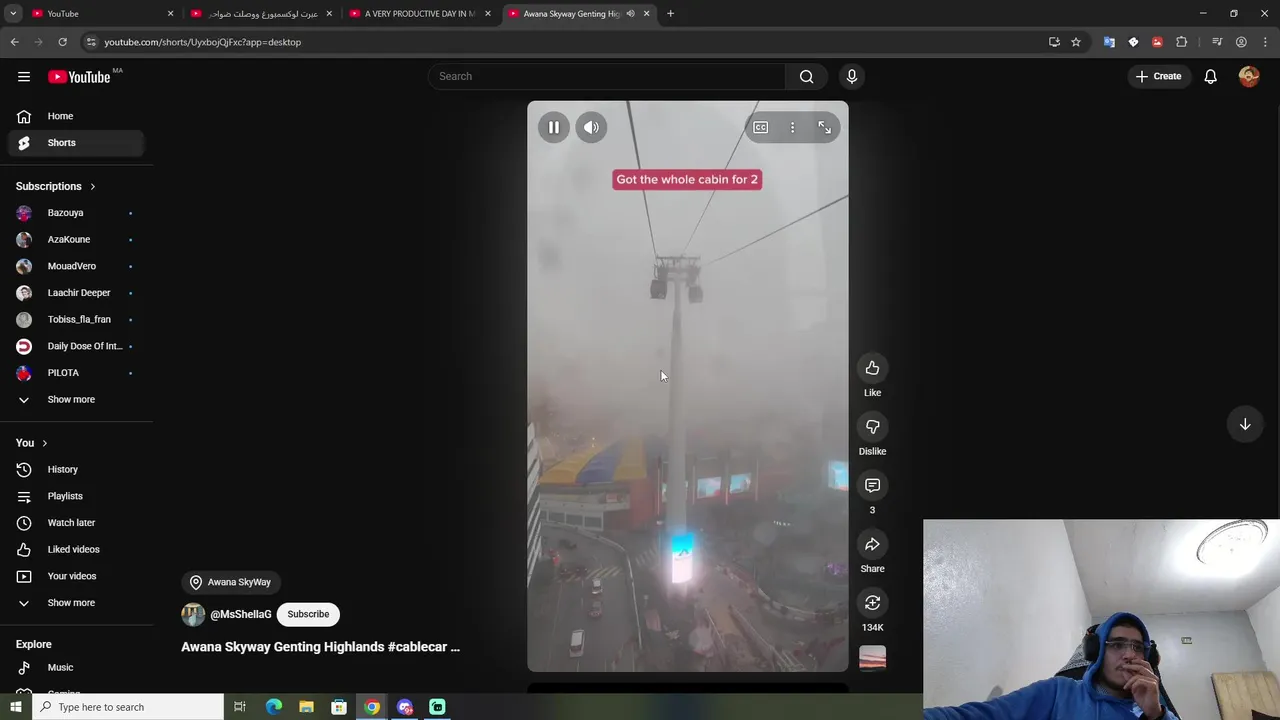1280x720 pixels.
Task: Share this Short
Action: click(872, 544)
